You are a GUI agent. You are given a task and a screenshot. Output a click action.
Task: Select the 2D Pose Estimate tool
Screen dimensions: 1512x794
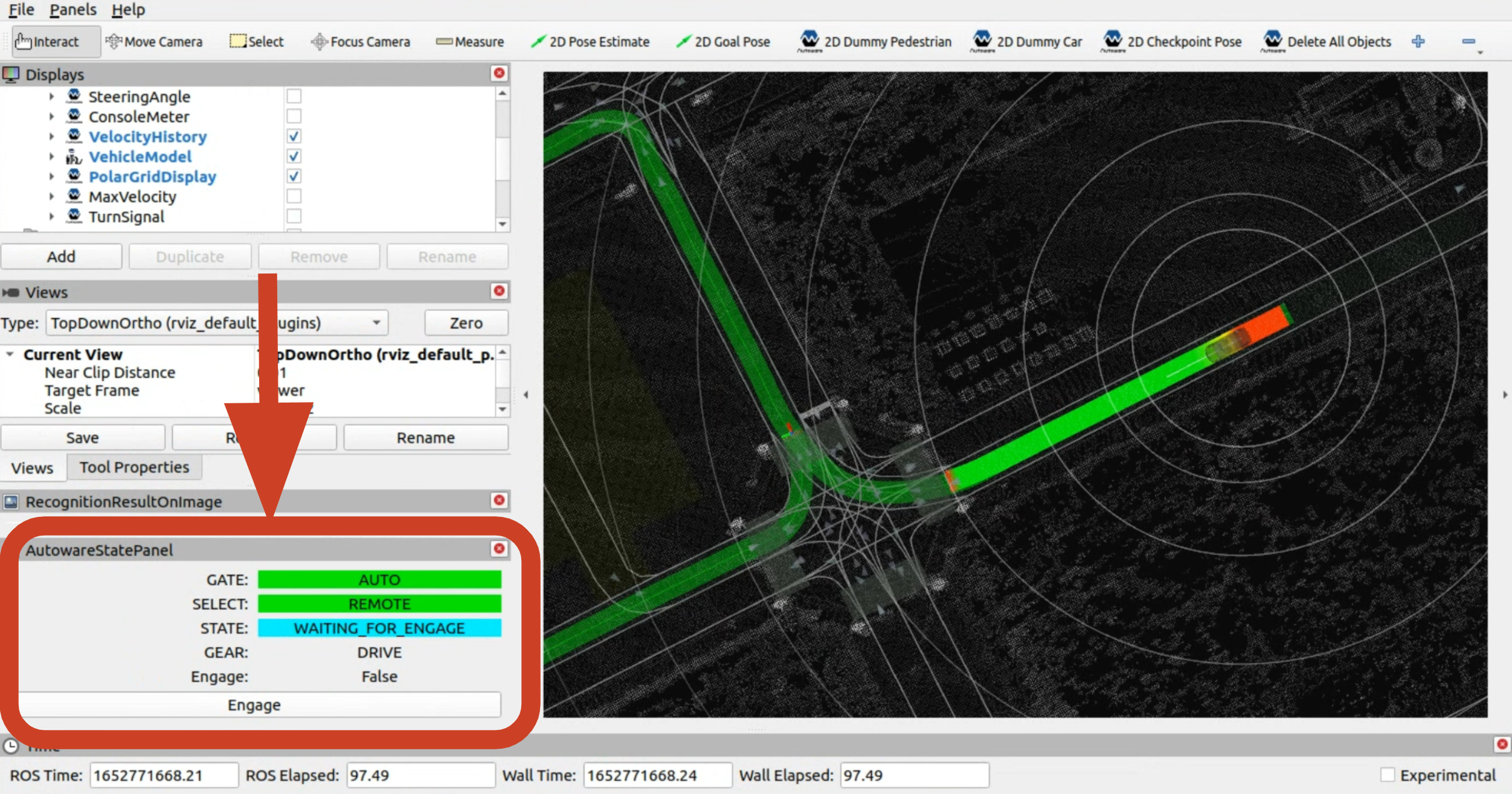pos(590,42)
